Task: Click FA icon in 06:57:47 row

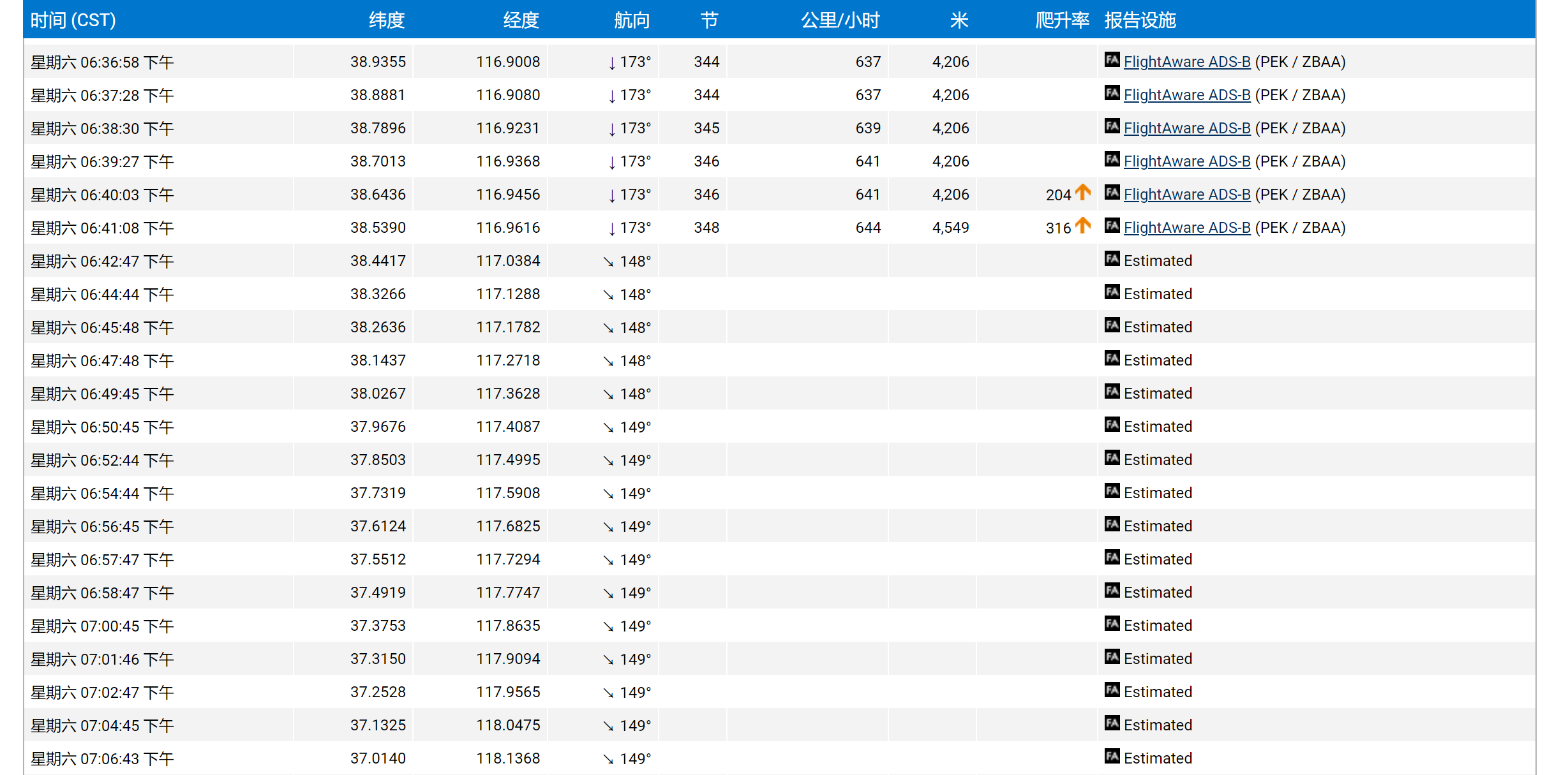Action: coord(1112,557)
